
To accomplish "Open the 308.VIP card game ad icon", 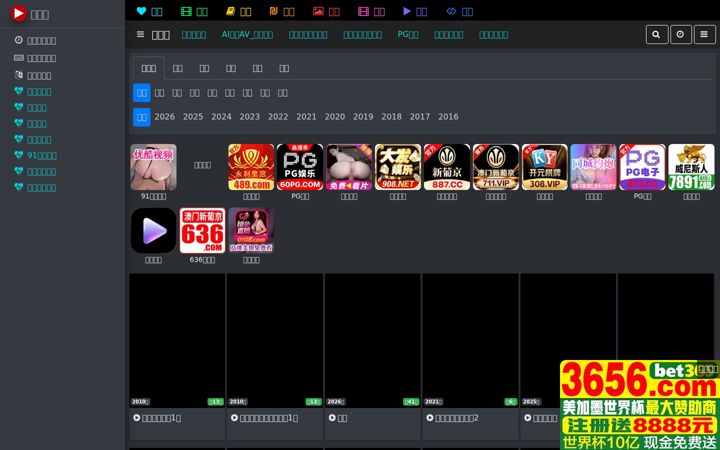I will click(x=545, y=167).
